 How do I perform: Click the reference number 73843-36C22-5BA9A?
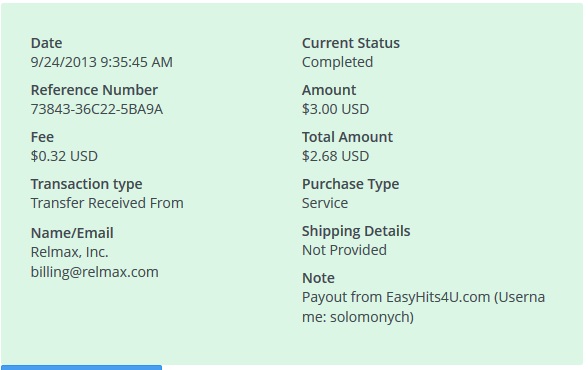[97, 109]
